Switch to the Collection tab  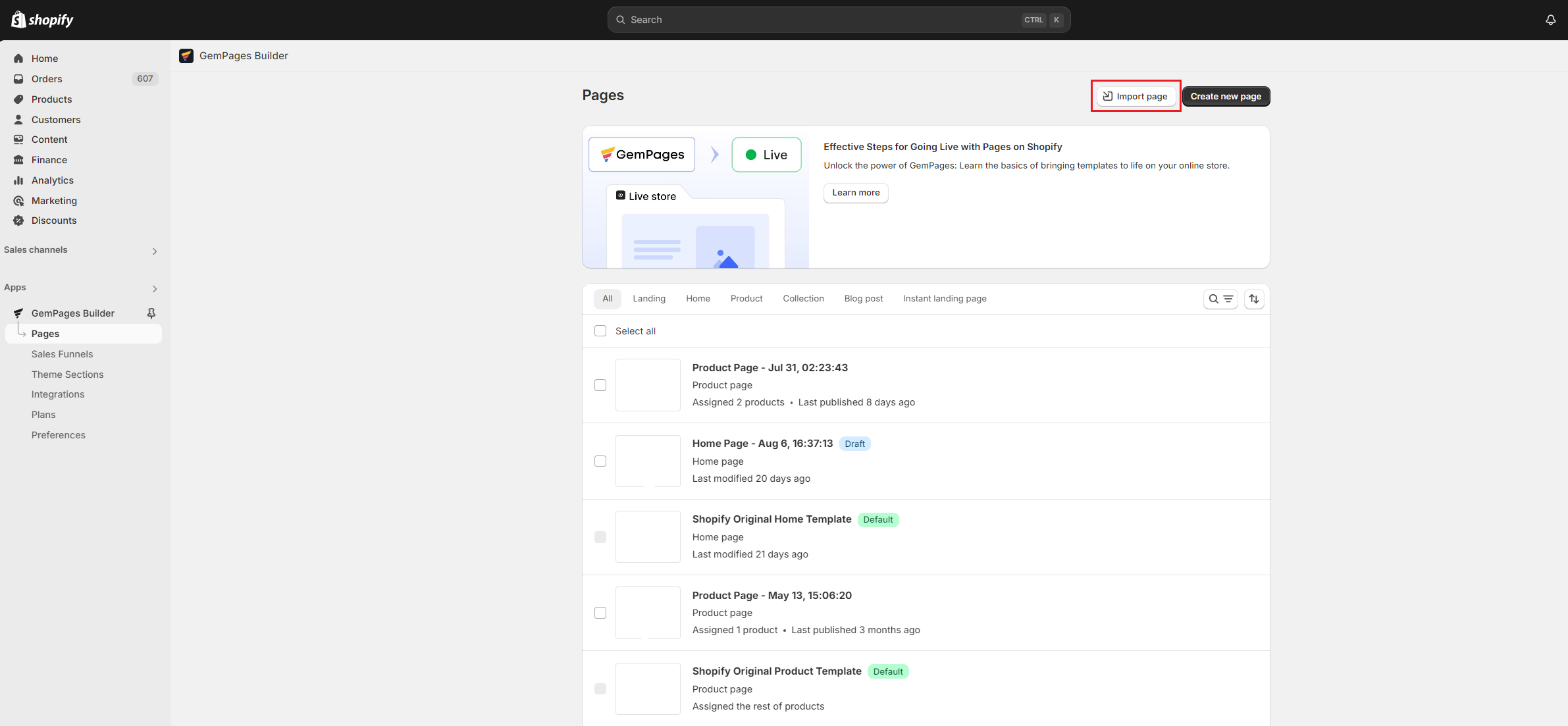pyautogui.click(x=803, y=298)
